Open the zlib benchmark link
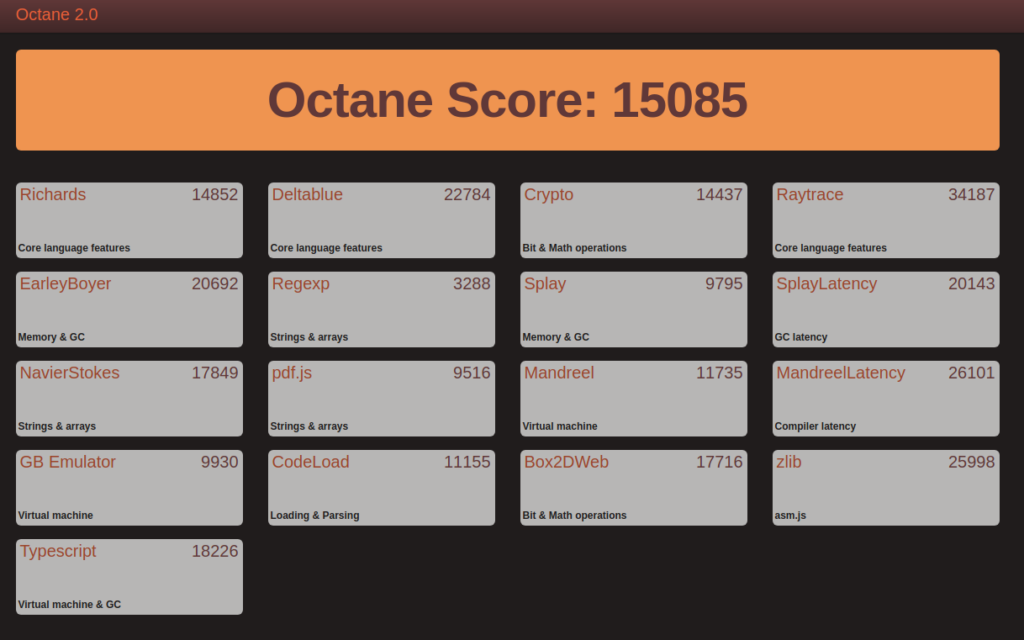The image size is (1024, 640). click(788, 462)
